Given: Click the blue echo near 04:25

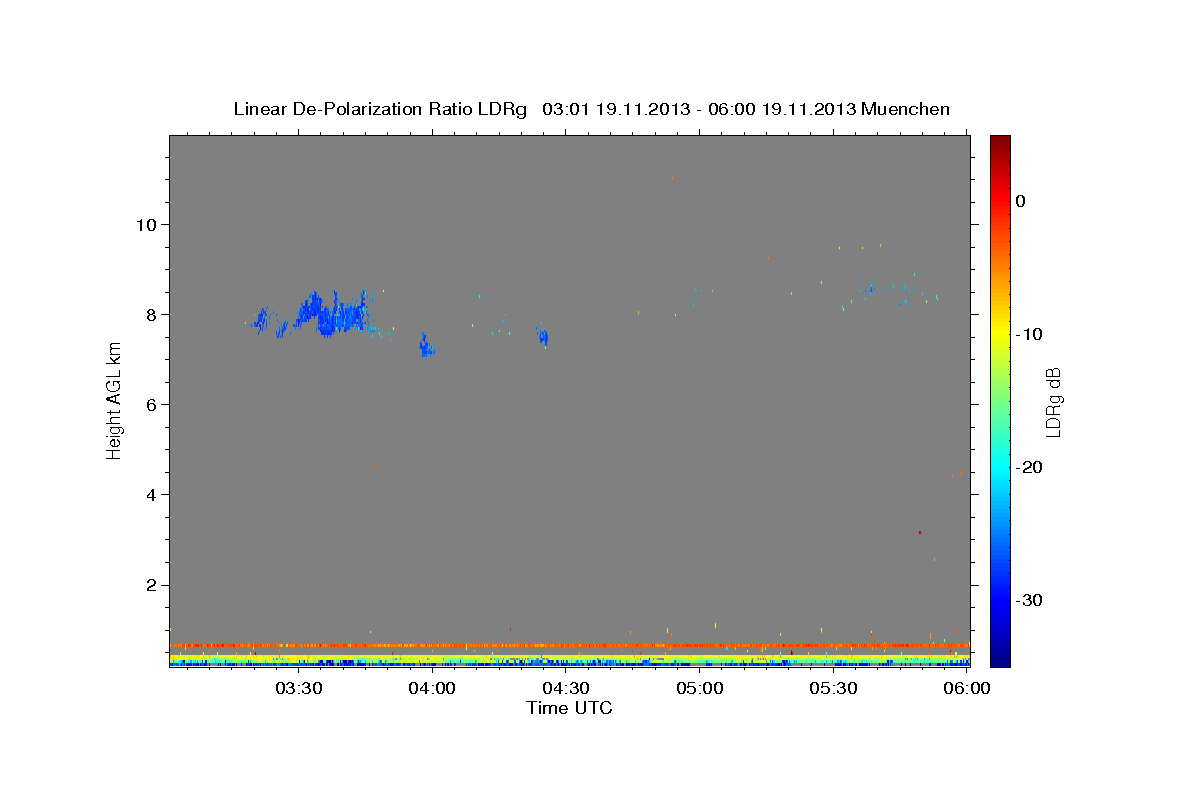Looking at the screenshot, I should [x=542, y=336].
